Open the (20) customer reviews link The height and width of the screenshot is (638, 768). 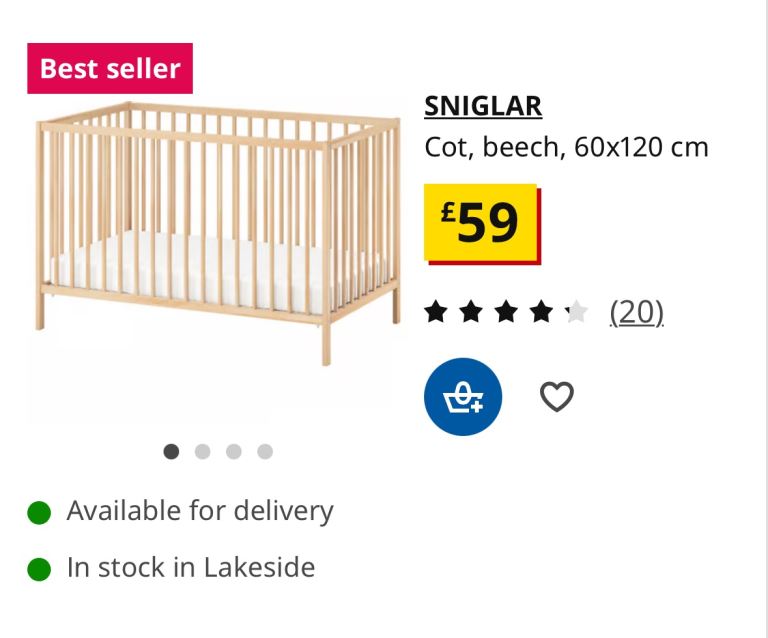click(x=637, y=313)
